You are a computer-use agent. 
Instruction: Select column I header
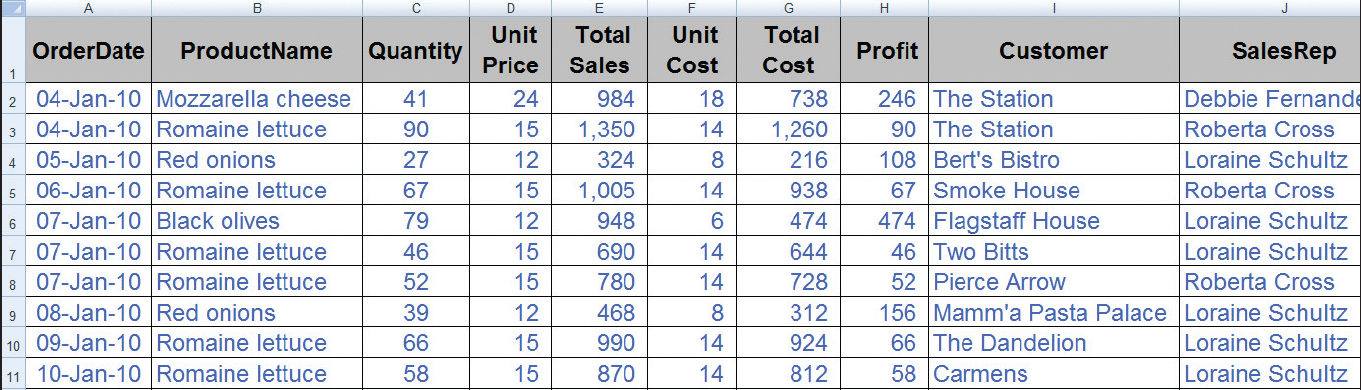pos(1054,8)
